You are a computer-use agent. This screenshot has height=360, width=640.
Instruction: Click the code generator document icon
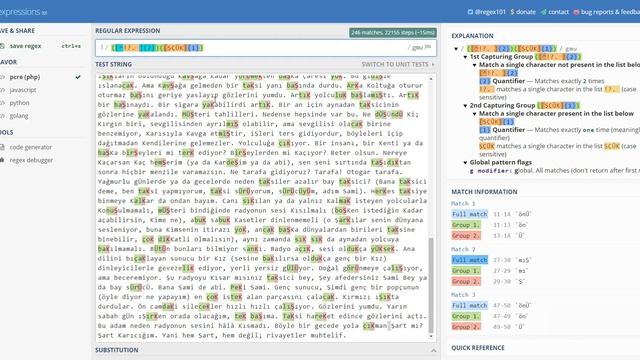point(2,147)
